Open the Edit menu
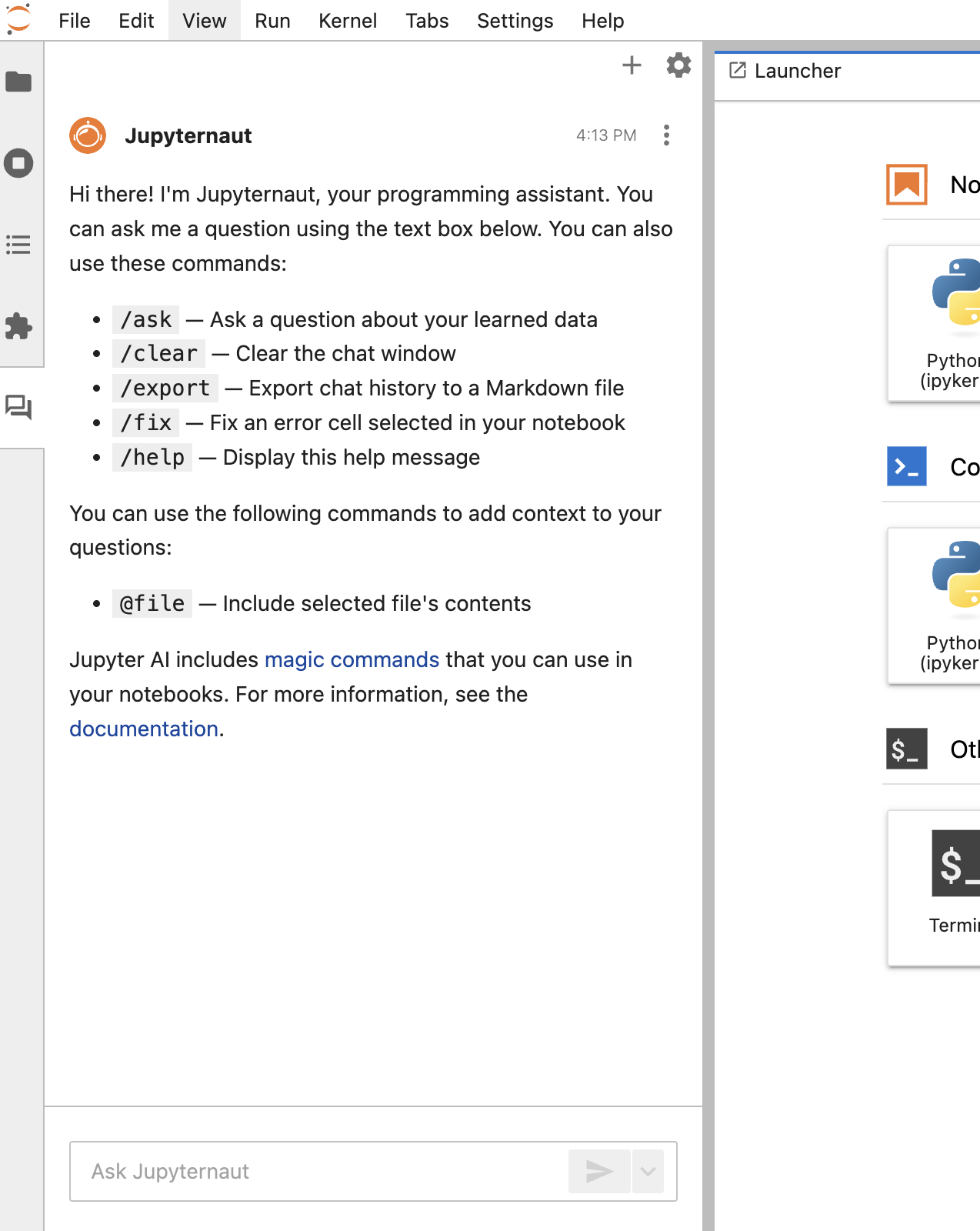 click(136, 21)
